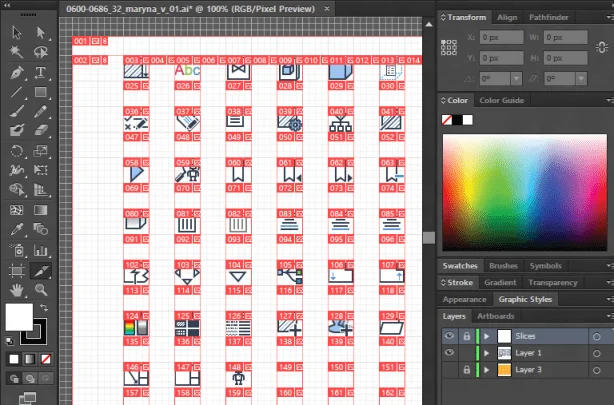Activate the Free Transform tool
Screen dimensions: 614x405
(40, 170)
